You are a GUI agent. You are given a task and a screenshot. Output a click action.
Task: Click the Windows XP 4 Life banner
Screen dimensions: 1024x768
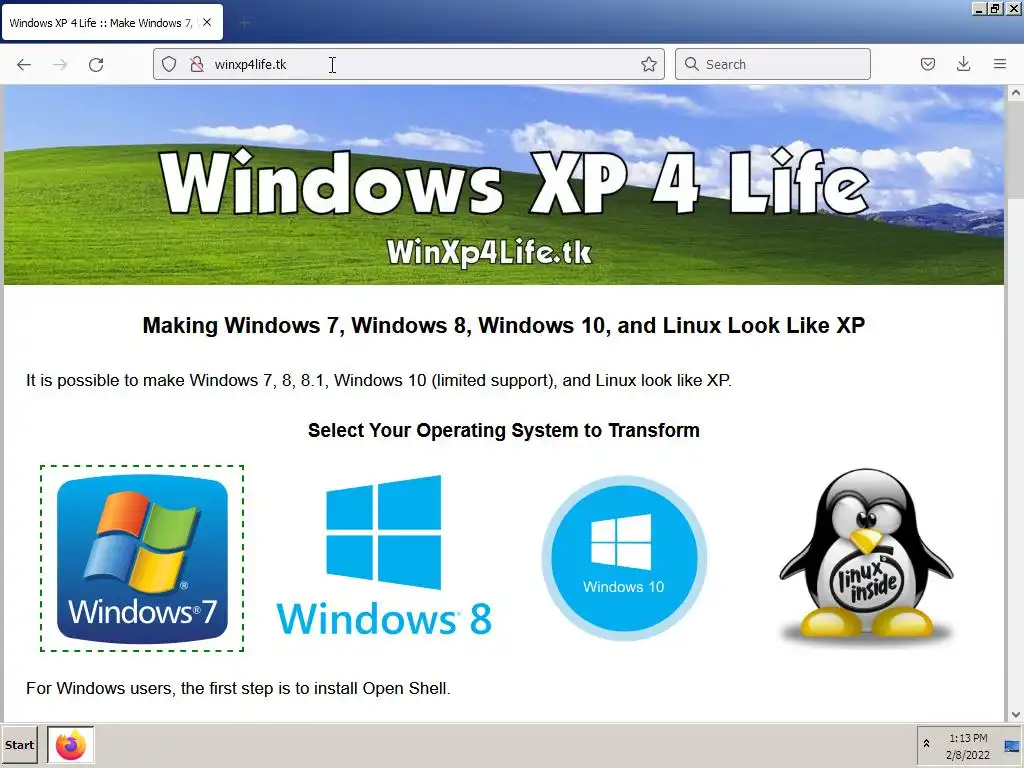pos(504,185)
